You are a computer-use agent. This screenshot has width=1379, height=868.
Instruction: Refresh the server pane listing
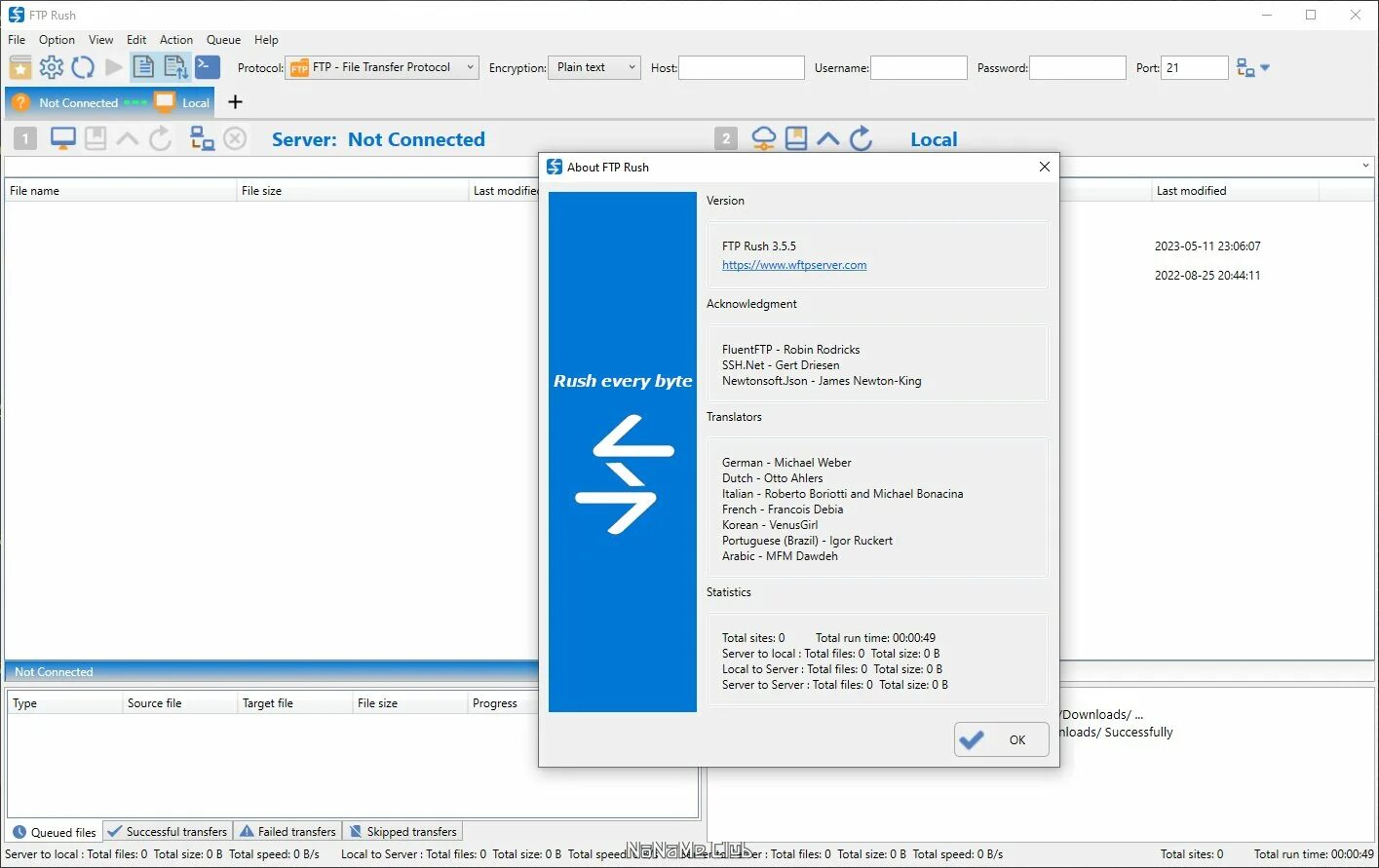(x=160, y=139)
